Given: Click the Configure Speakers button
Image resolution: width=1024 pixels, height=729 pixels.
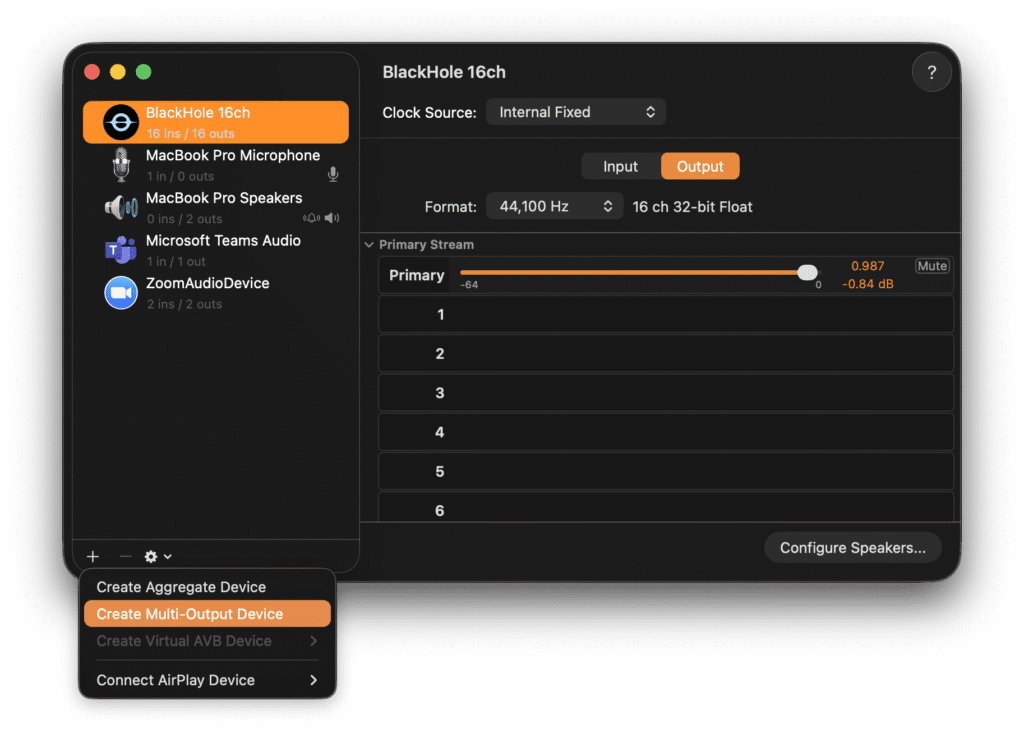Looking at the screenshot, I should [x=852, y=548].
